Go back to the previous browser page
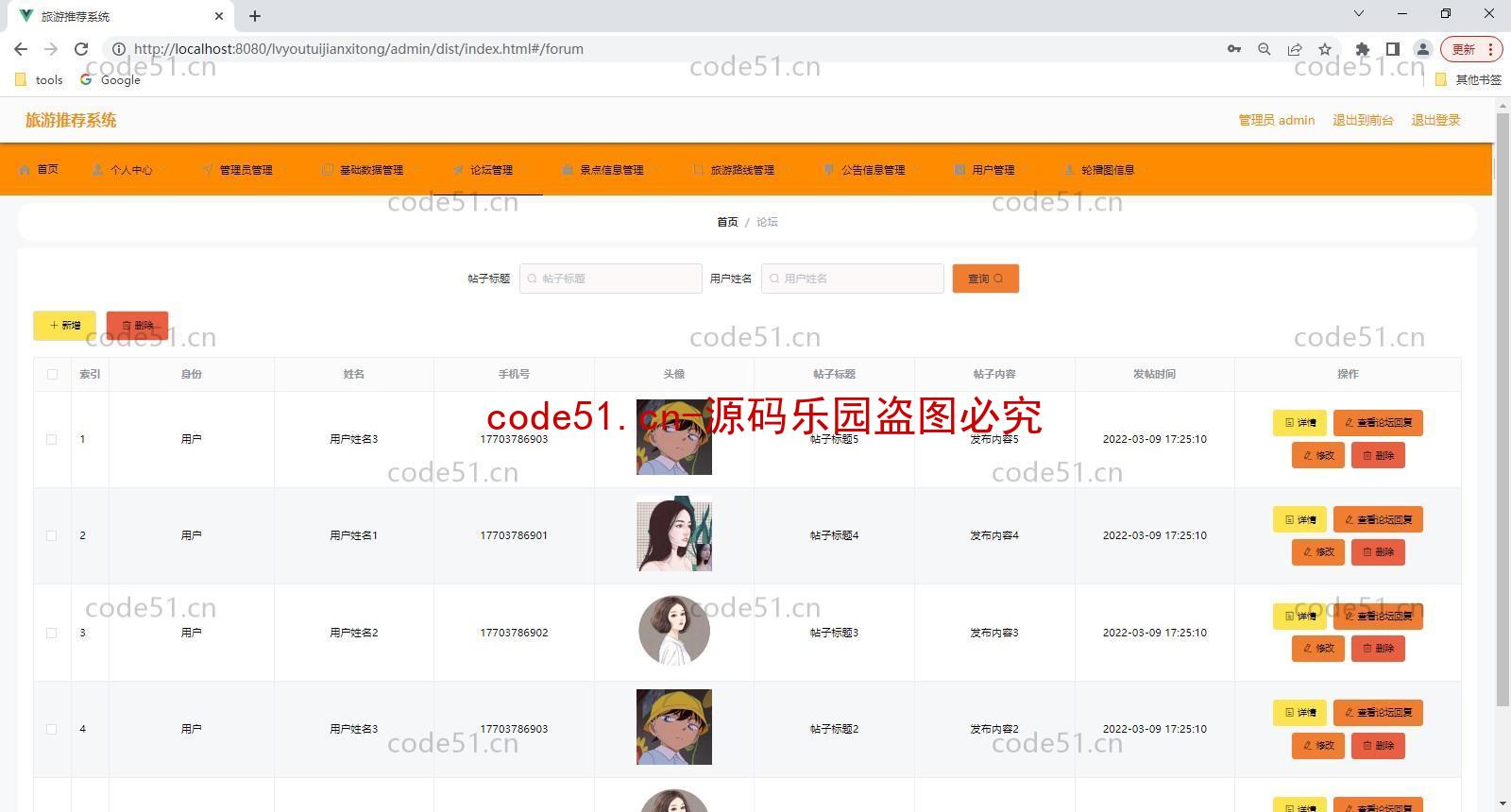This screenshot has height=812, width=1511. (21, 49)
